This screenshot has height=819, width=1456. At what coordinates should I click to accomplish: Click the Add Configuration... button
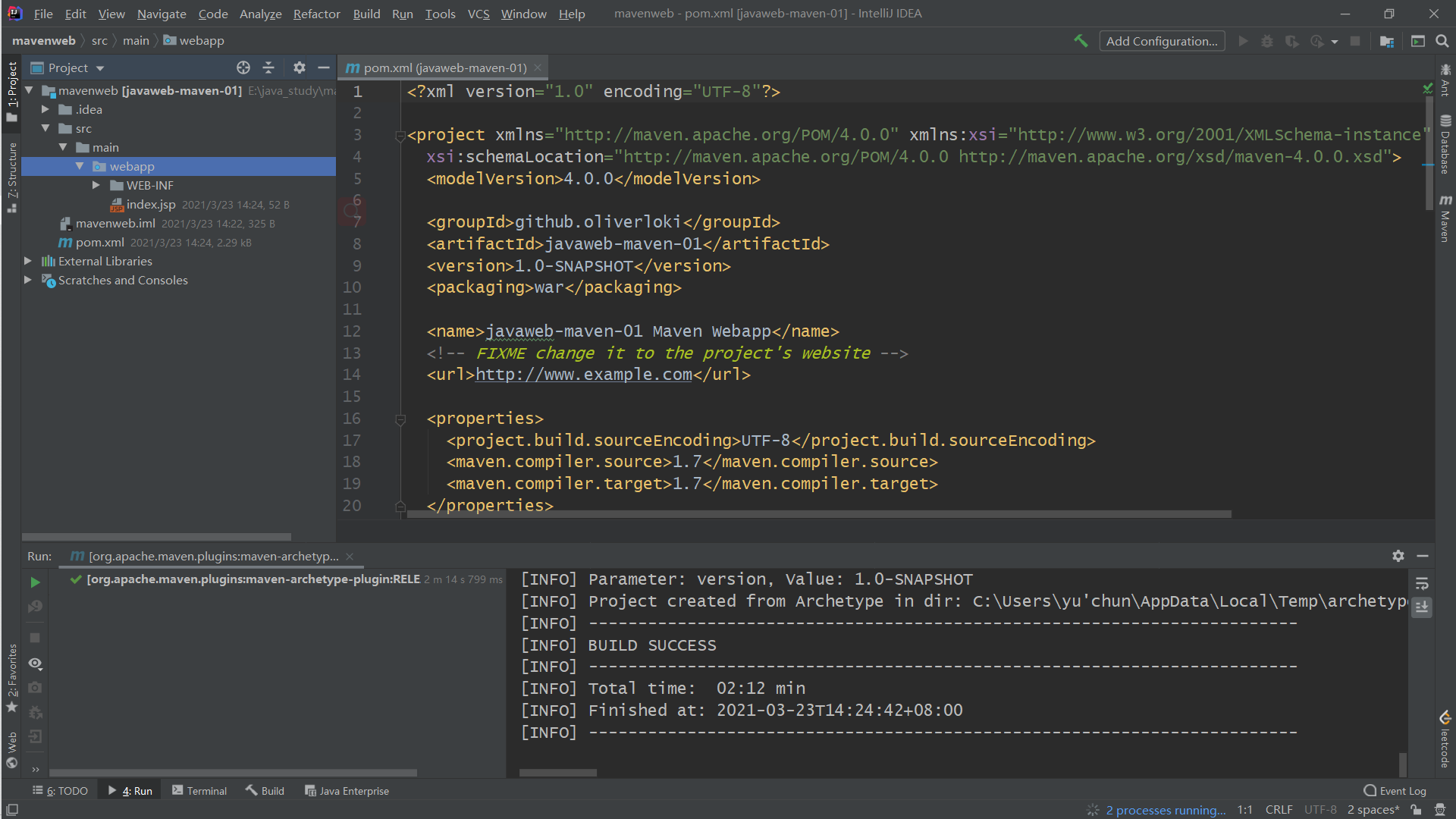coord(1162,41)
